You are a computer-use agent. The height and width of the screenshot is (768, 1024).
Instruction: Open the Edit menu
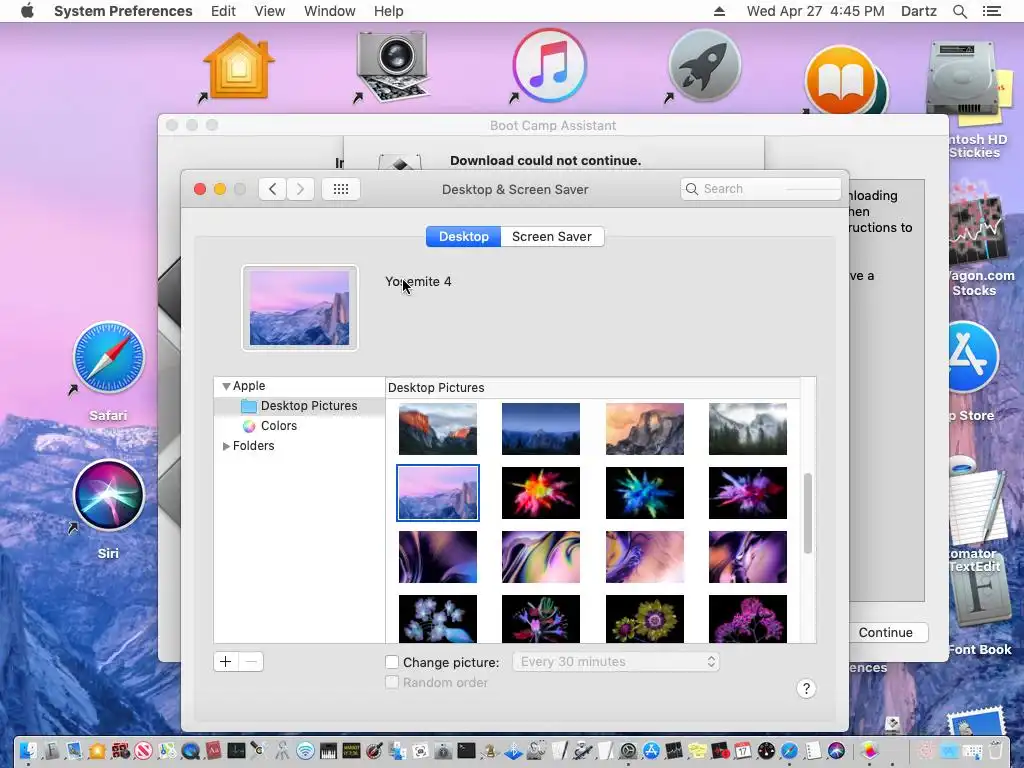click(223, 11)
